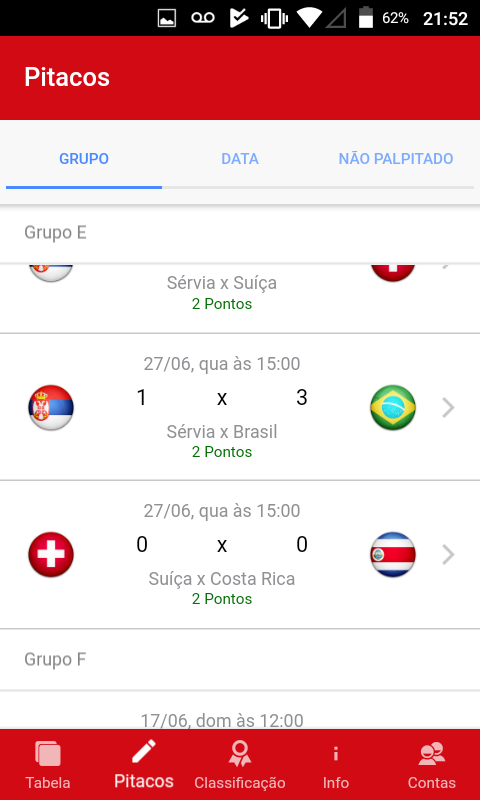Expand Sérvia x Brasil match chevron
Screen dimensions: 480x800
tap(448, 408)
